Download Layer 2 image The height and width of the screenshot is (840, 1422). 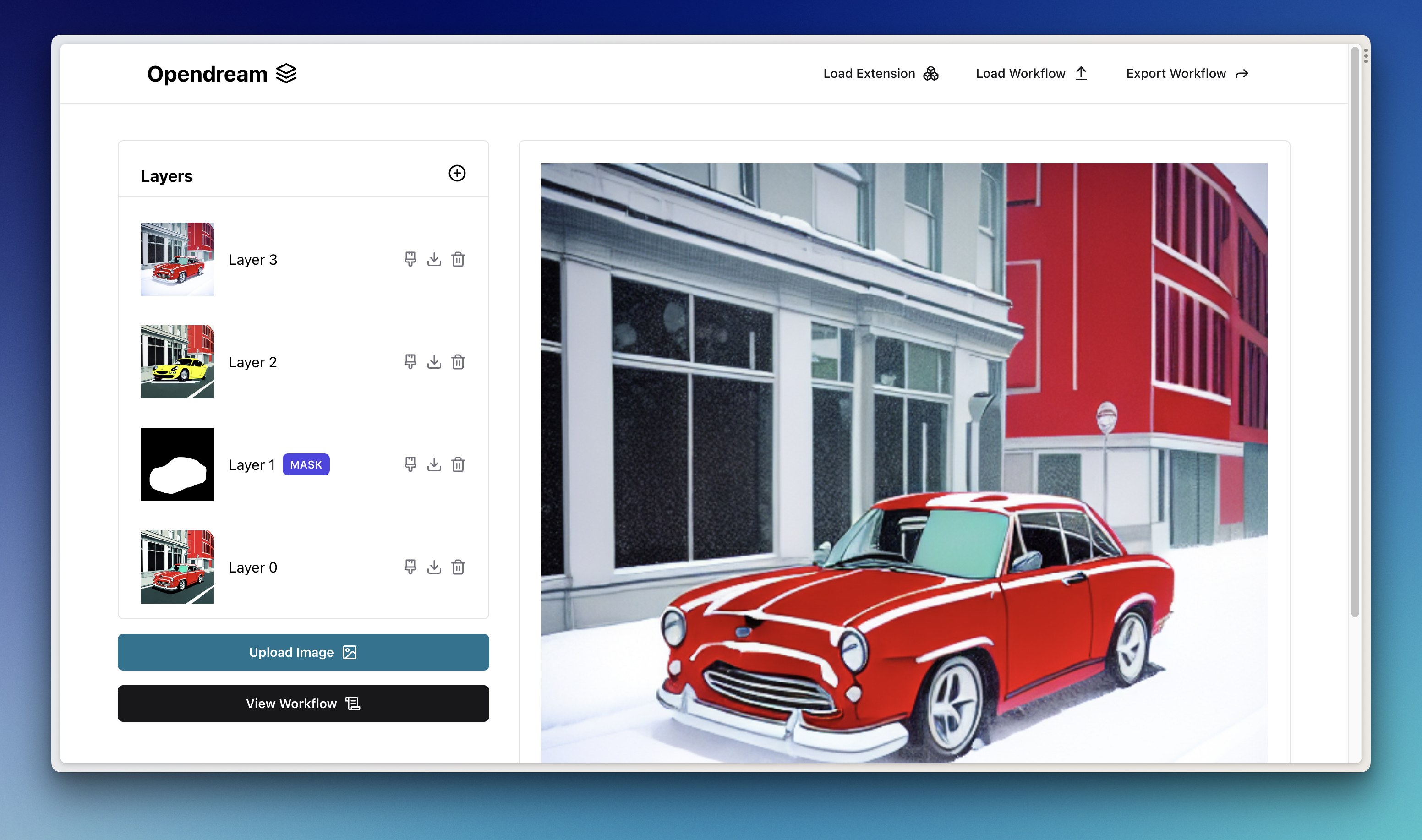click(x=434, y=362)
